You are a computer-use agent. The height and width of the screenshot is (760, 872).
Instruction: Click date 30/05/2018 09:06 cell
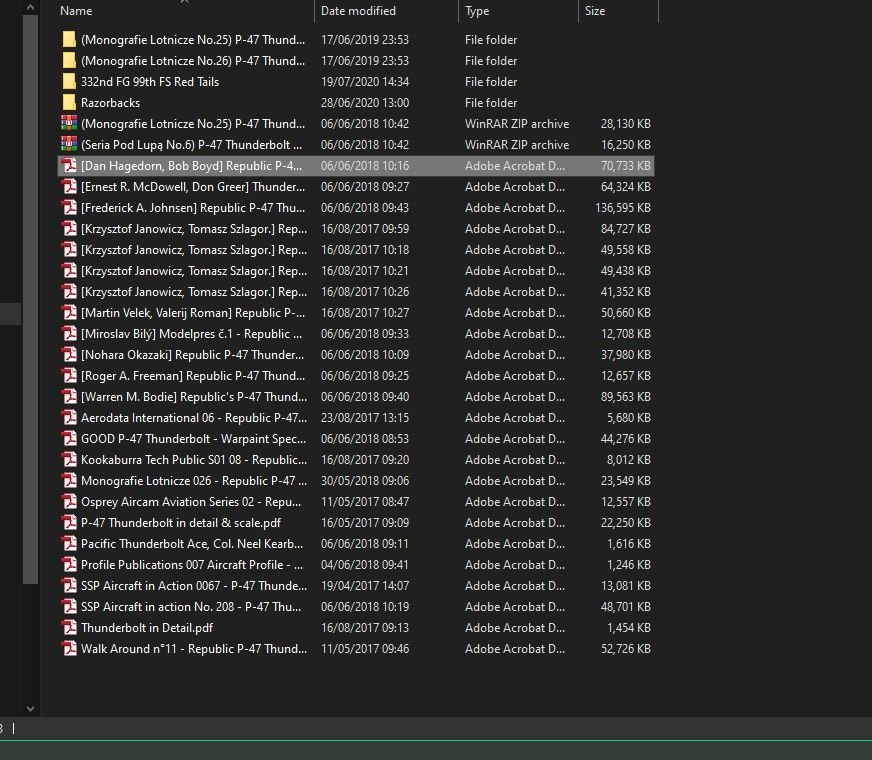click(365, 480)
